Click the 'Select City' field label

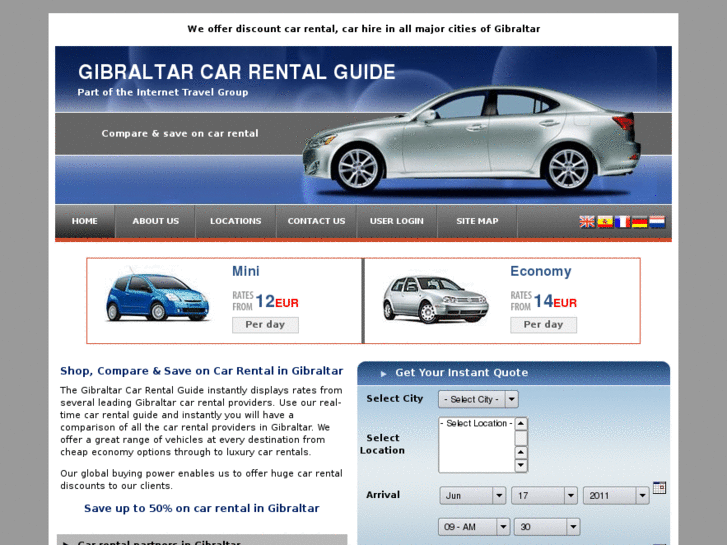395,399
